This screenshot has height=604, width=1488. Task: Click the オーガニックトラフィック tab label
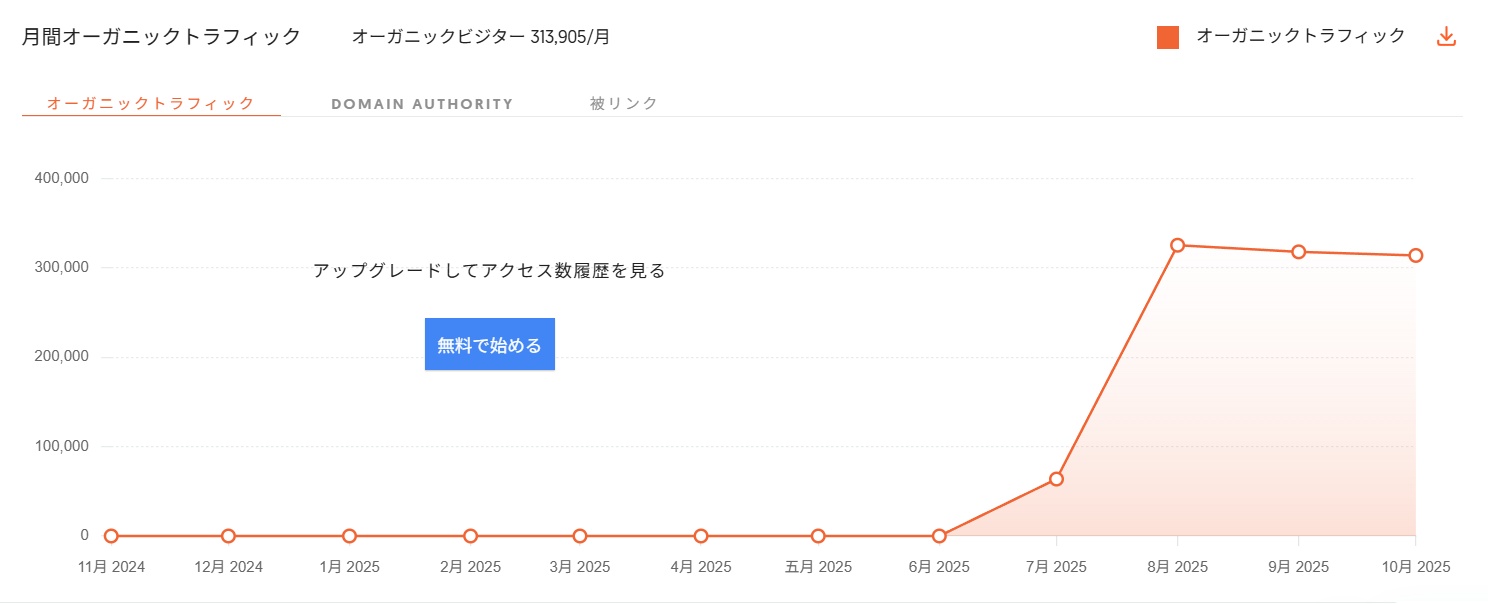148,102
